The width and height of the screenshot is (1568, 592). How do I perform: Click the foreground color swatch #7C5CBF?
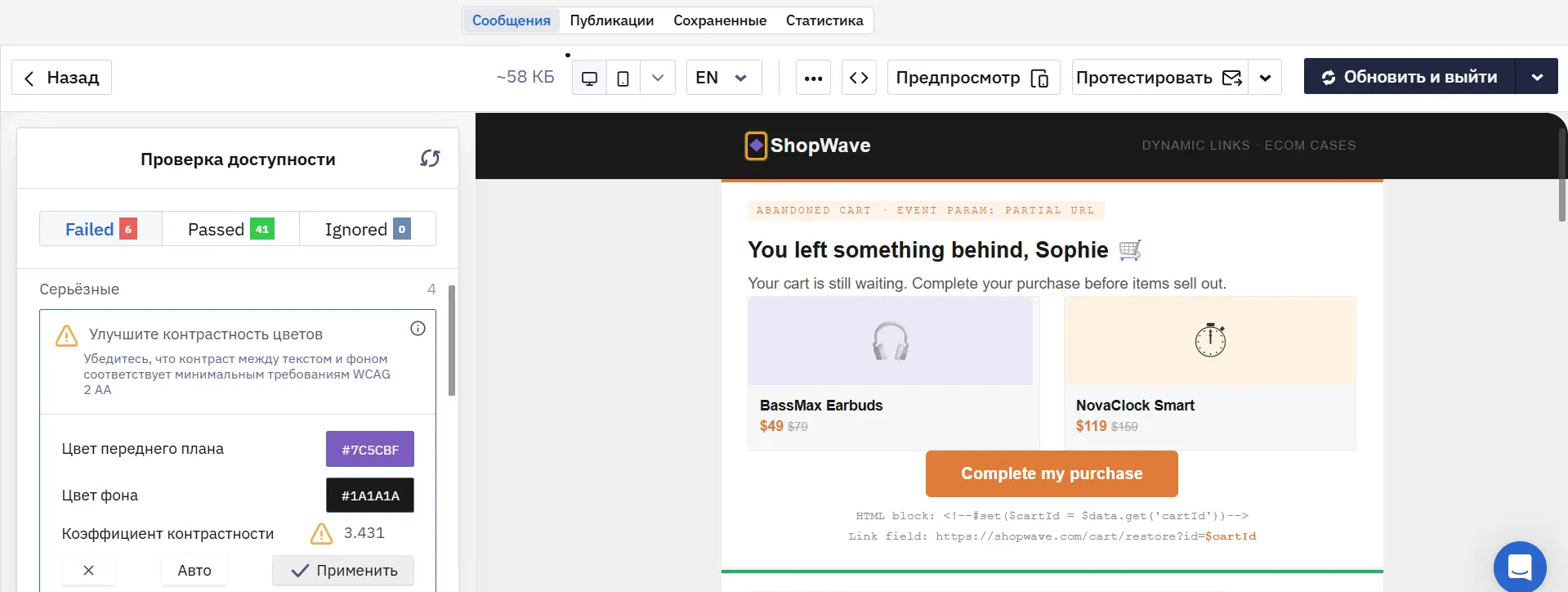pos(370,449)
